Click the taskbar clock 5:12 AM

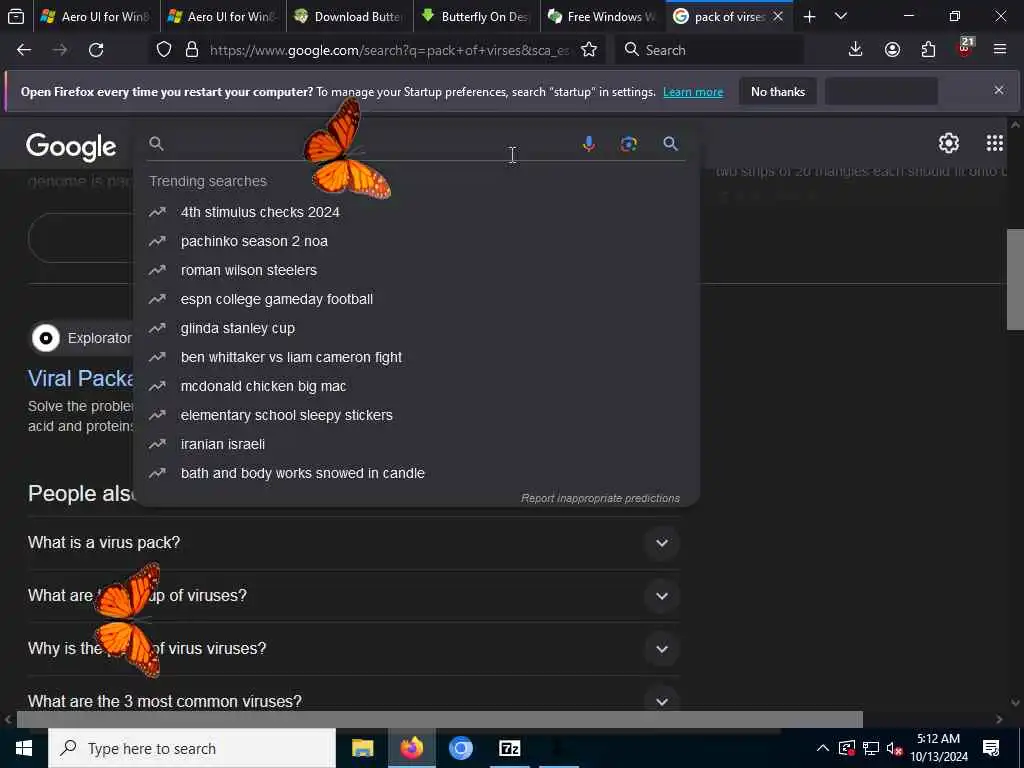(938, 748)
